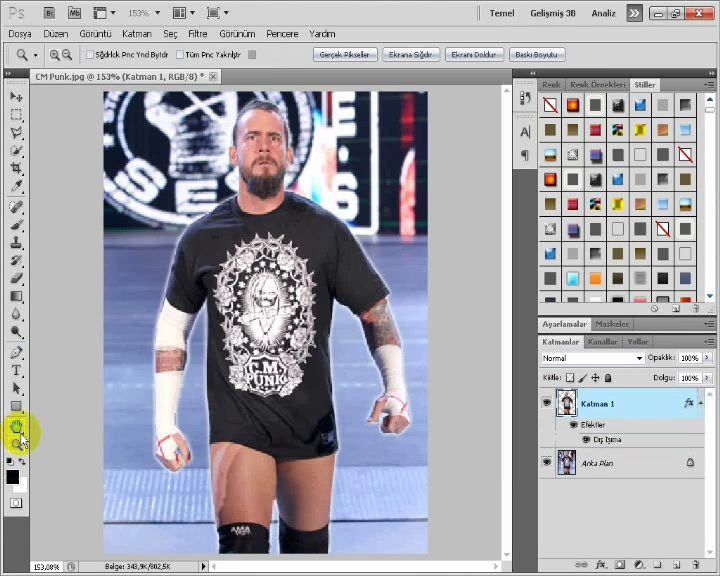Open Arrange Documents dropdown
The height and width of the screenshot is (576, 720).
point(184,13)
